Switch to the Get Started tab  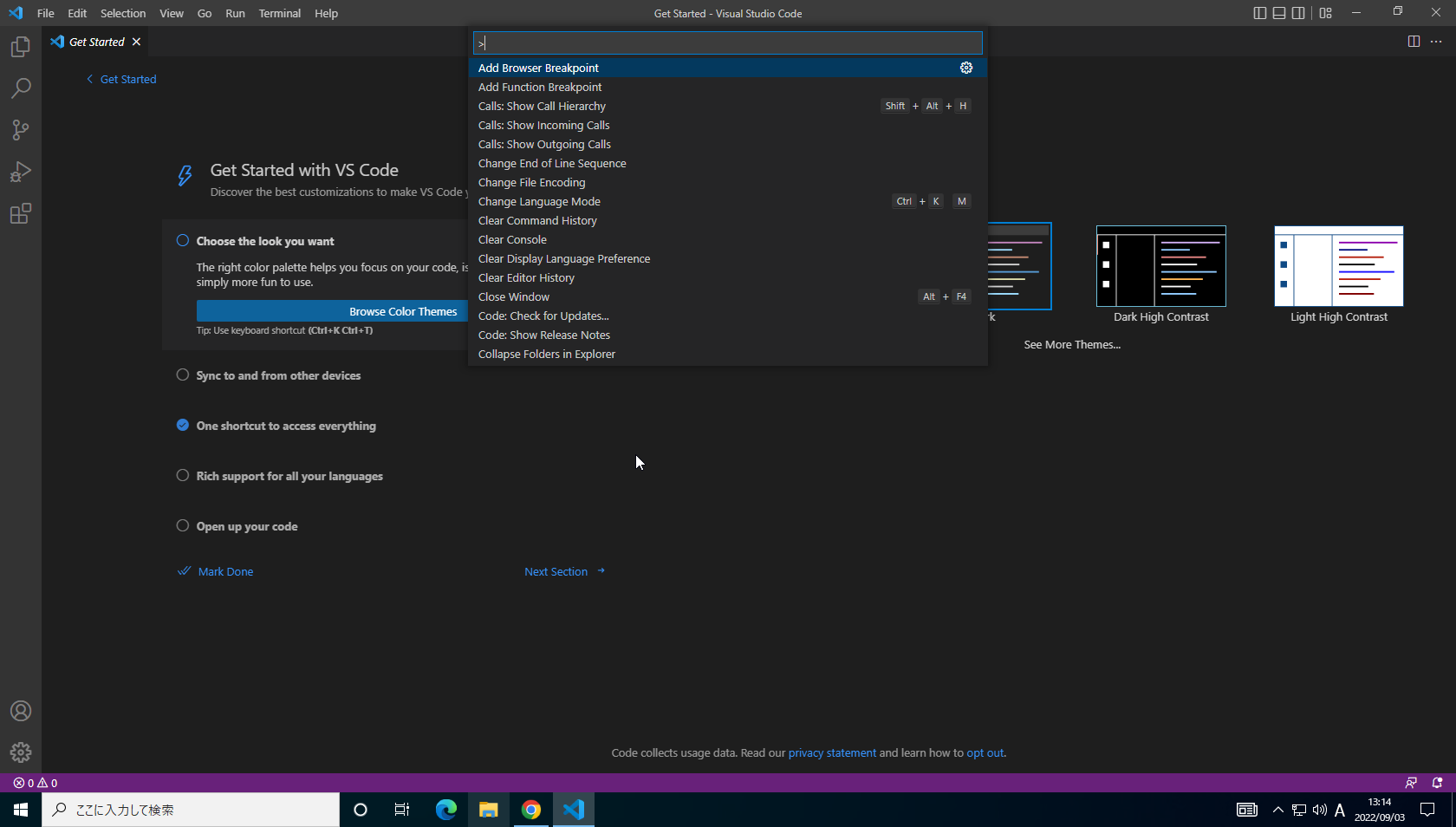pyautogui.click(x=95, y=42)
